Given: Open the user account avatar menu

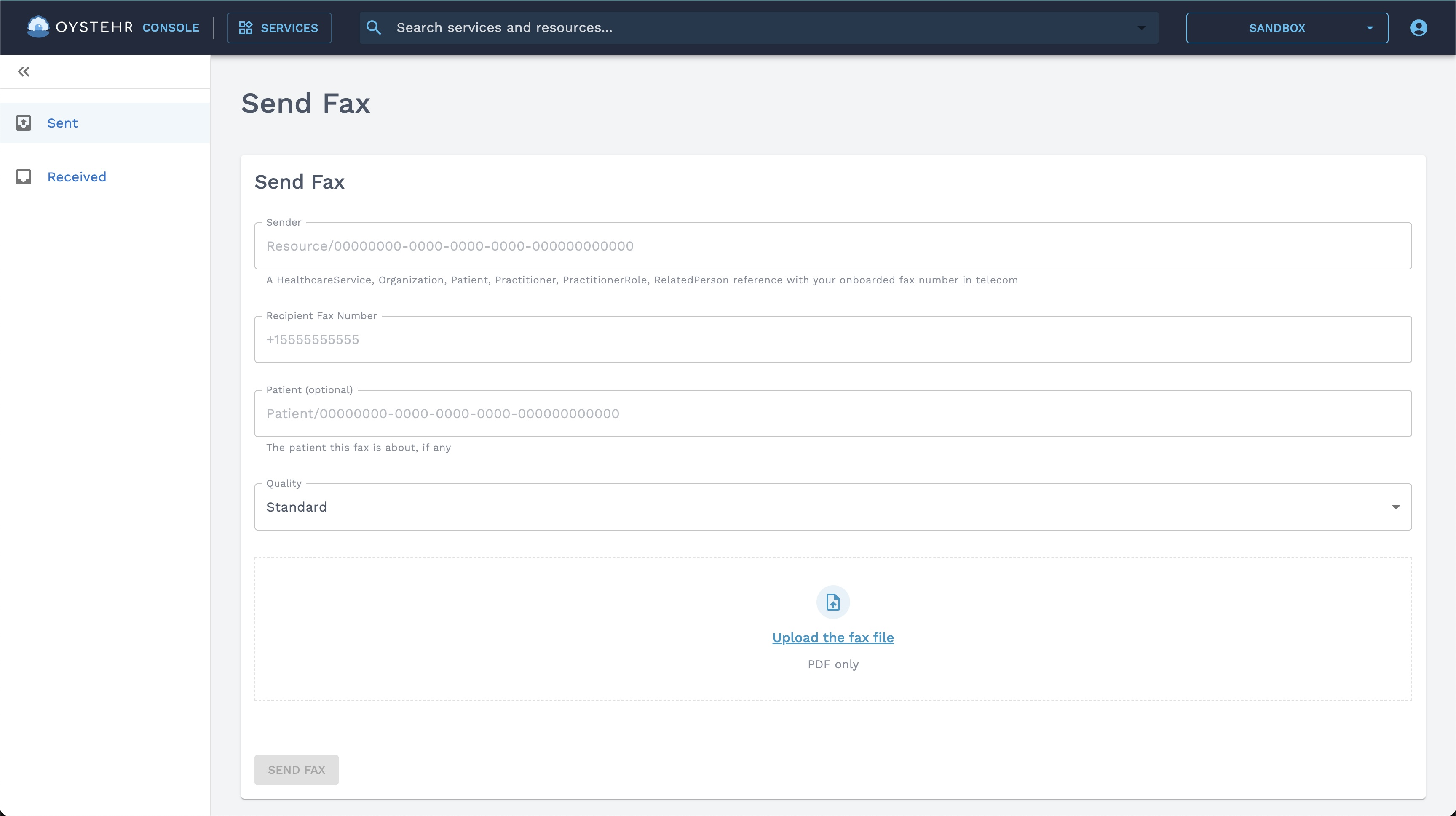Looking at the screenshot, I should click(1418, 28).
